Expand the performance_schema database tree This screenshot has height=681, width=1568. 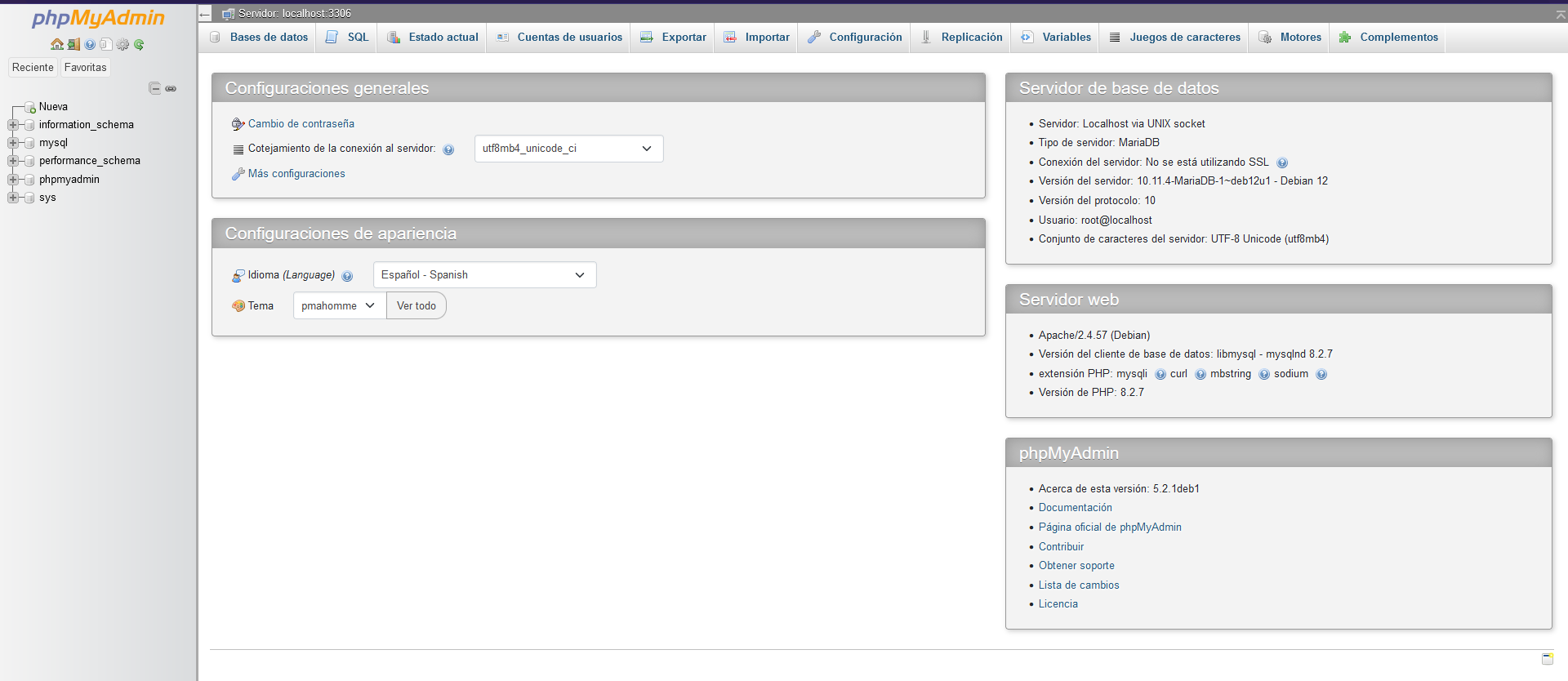point(13,161)
